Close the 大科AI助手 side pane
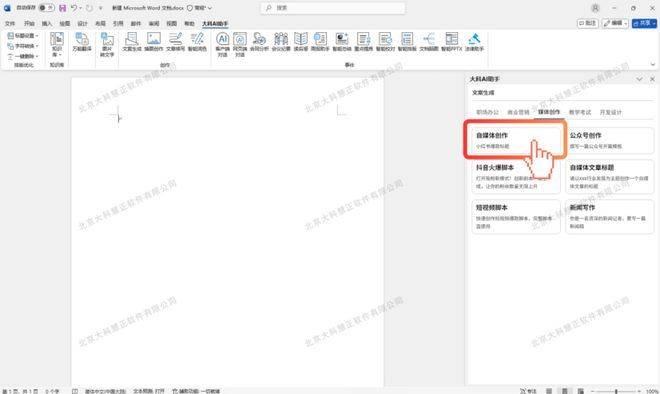The width and height of the screenshot is (660, 394). 652,79
